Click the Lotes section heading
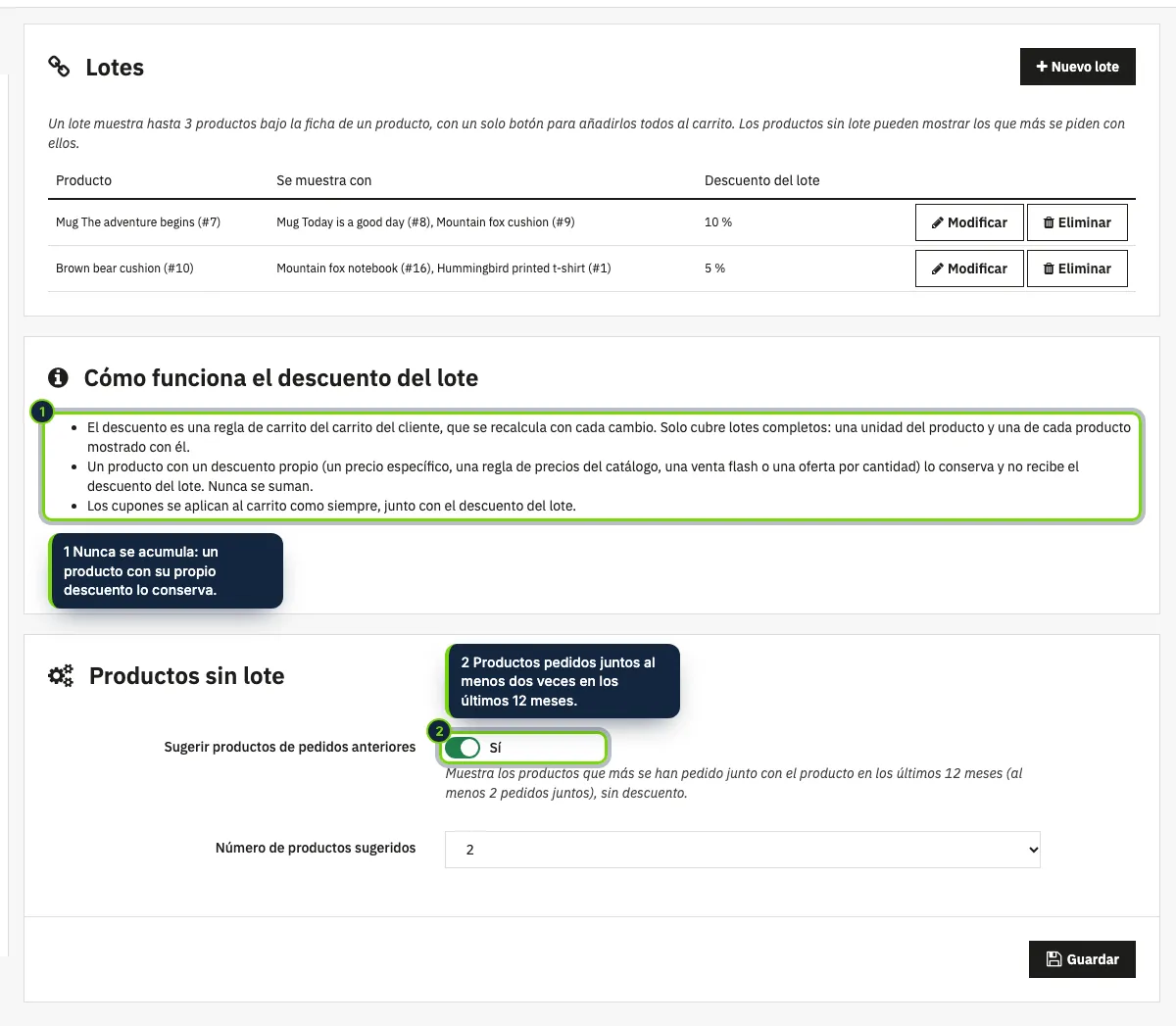The width and height of the screenshot is (1176, 1026). click(115, 68)
